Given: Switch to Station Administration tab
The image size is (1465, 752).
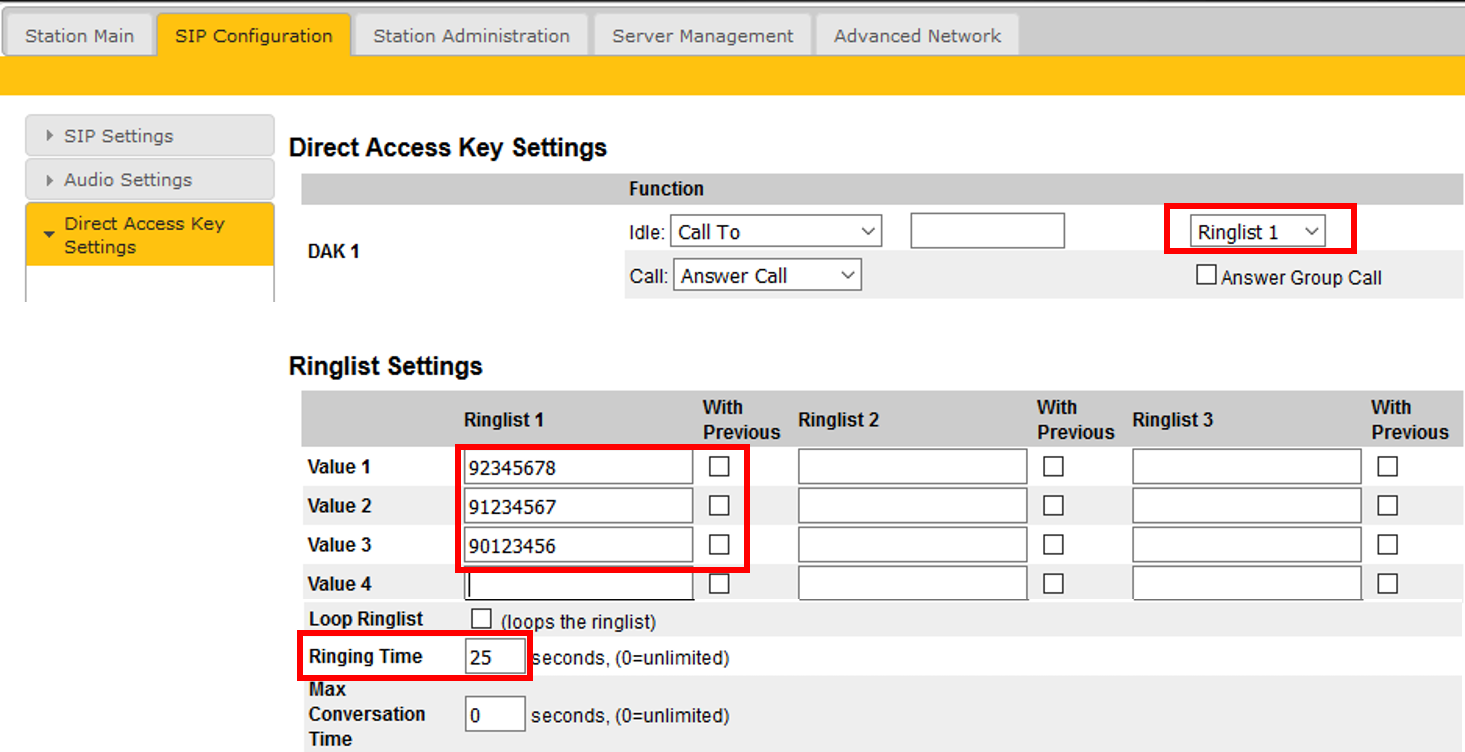Looking at the screenshot, I should 471,36.
